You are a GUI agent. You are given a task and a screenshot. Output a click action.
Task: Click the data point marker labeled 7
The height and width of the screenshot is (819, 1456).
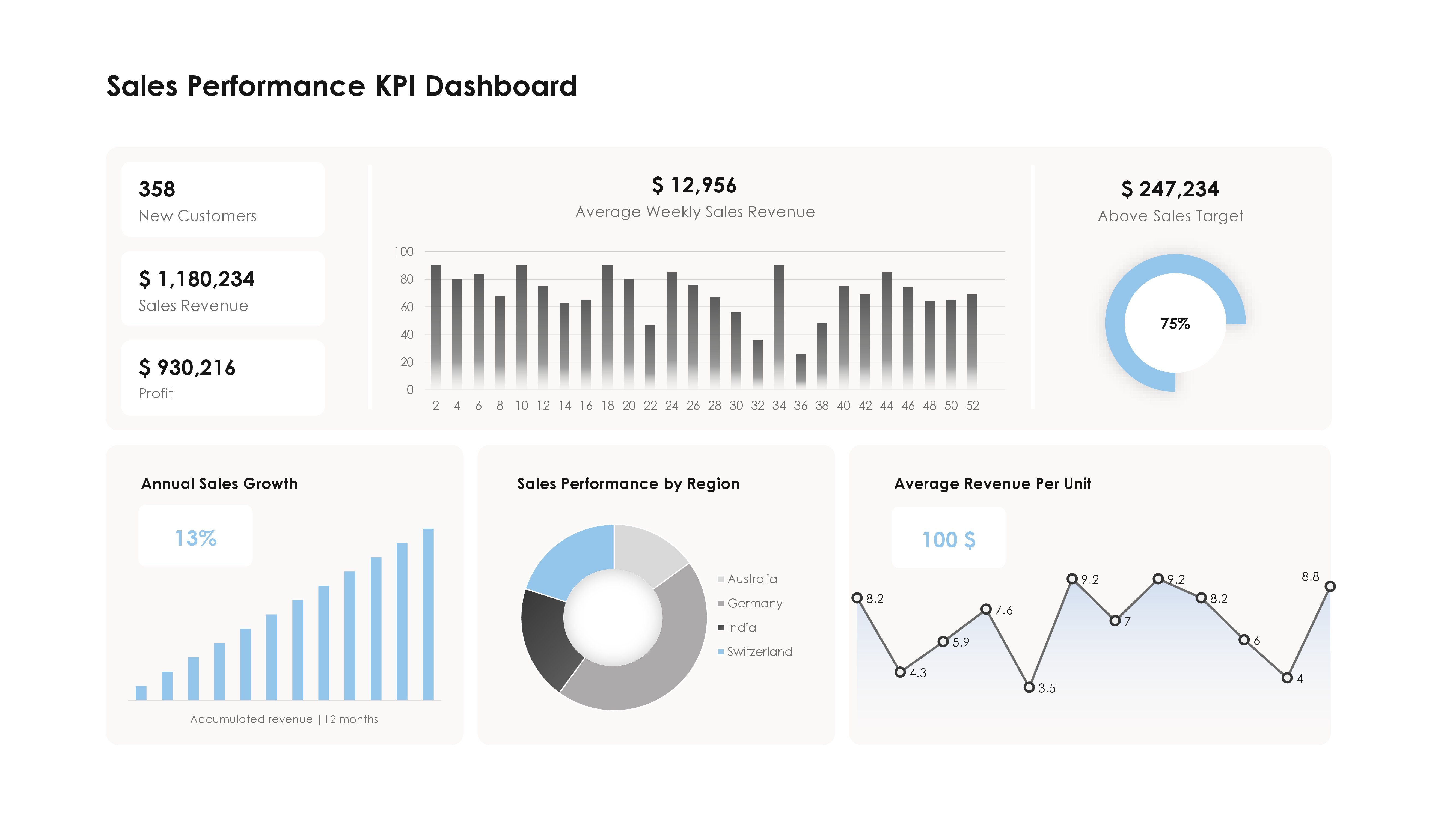click(x=1115, y=621)
